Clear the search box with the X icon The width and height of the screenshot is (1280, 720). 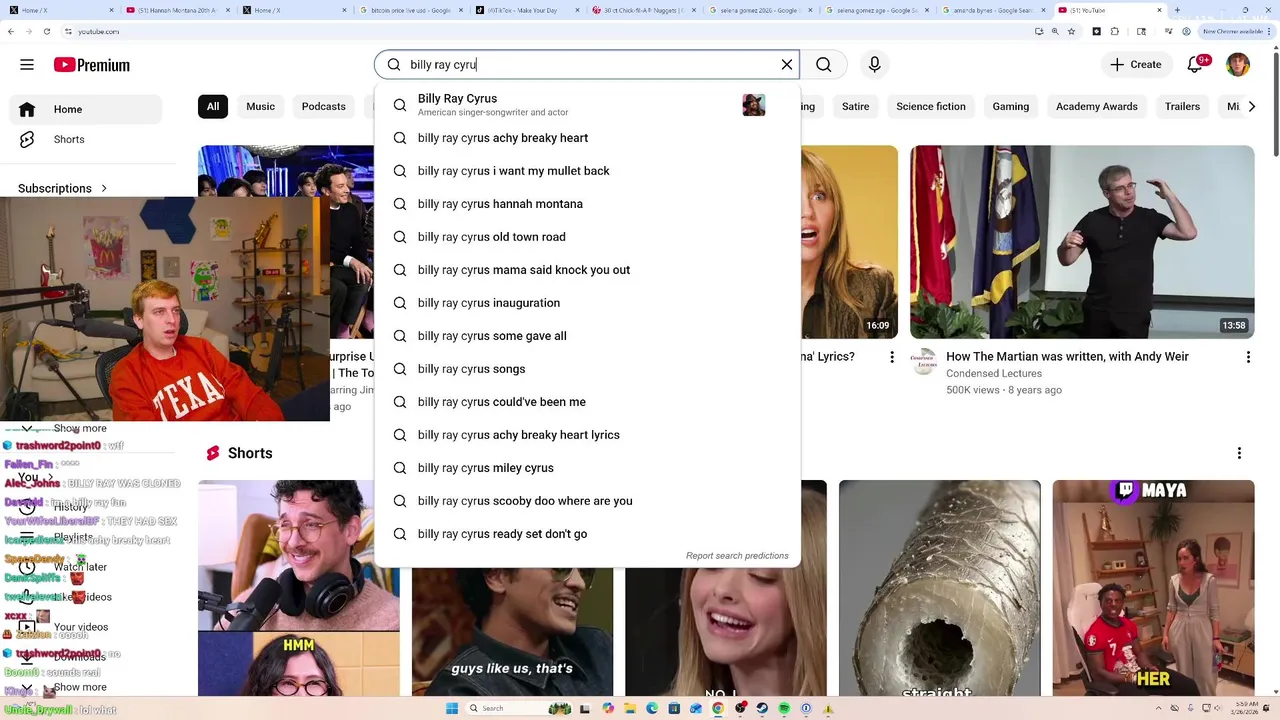[x=787, y=65]
